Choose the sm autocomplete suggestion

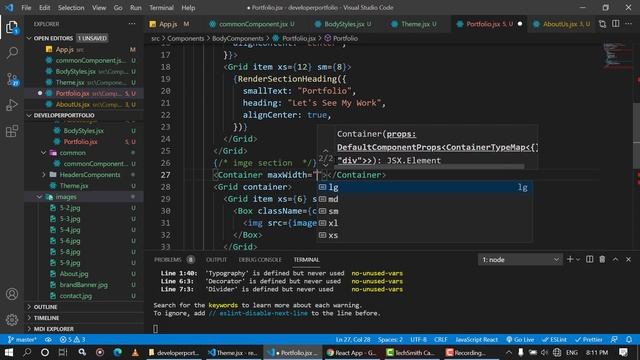click(424, 211)
